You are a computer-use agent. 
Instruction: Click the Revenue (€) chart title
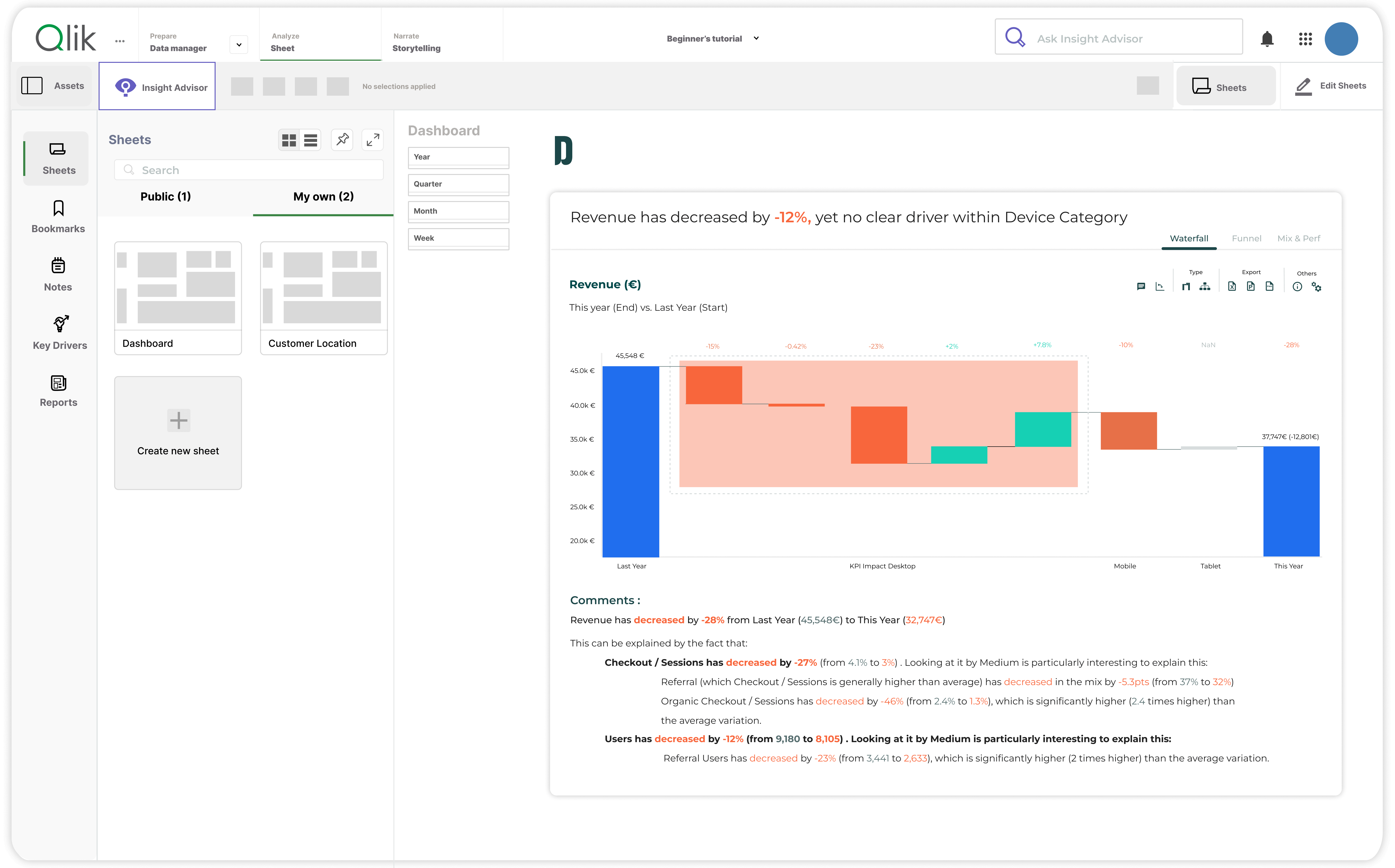pos(605,285)
